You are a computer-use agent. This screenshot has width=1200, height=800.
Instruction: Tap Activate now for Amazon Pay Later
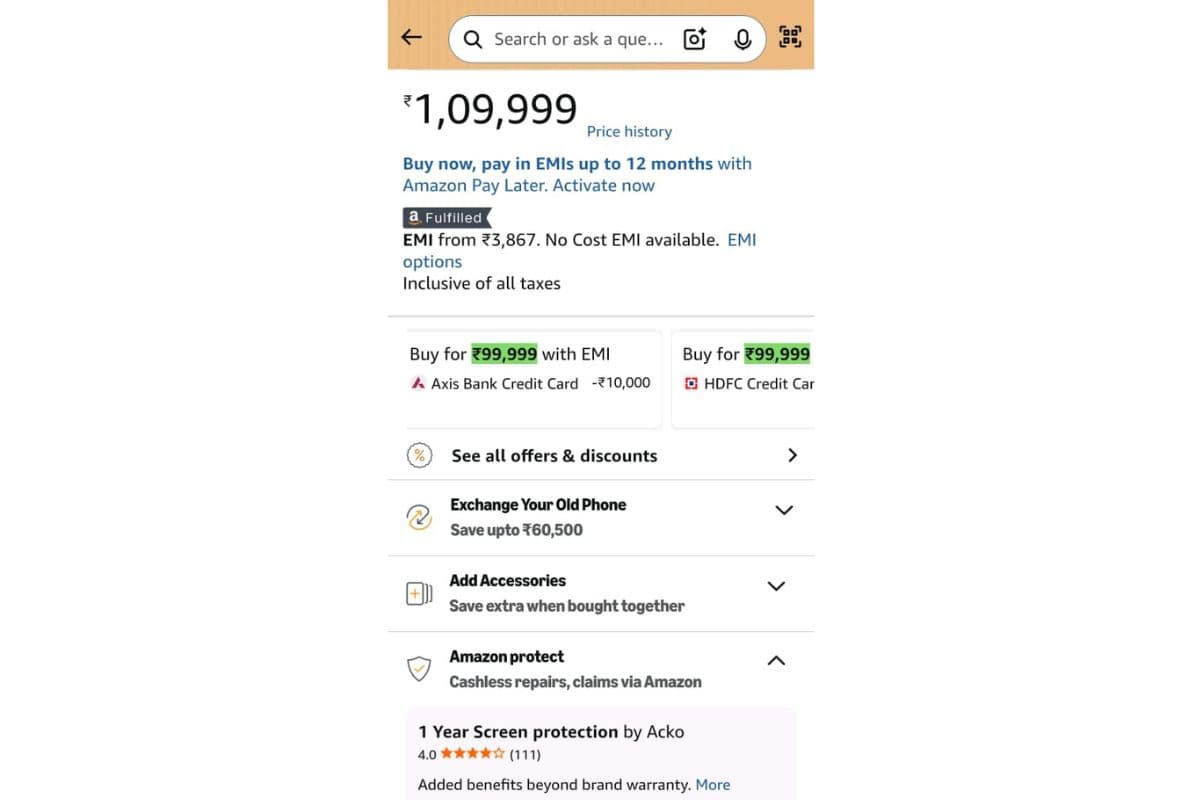pyautogui.click(x=603, y=185)
